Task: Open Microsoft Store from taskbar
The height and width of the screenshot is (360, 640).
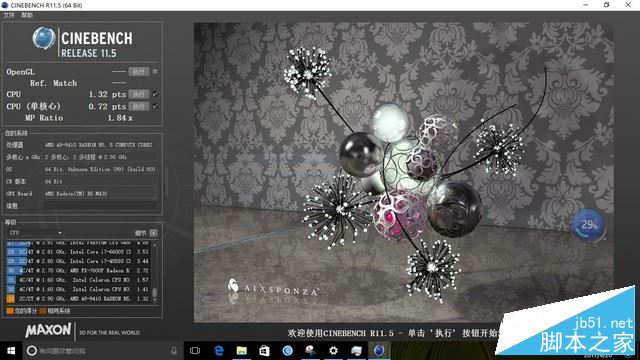Action: tap(264, 351)
